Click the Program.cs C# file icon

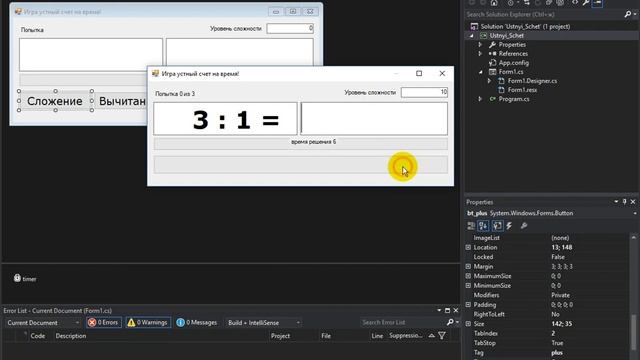click(493, 99)
